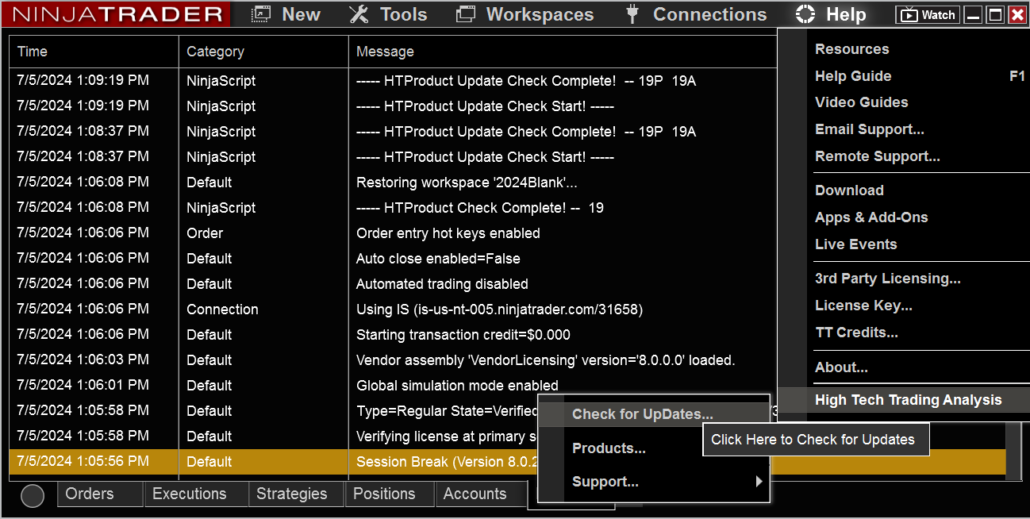
Task: Expand the Support submenu arrow
Action: (759, 482)
